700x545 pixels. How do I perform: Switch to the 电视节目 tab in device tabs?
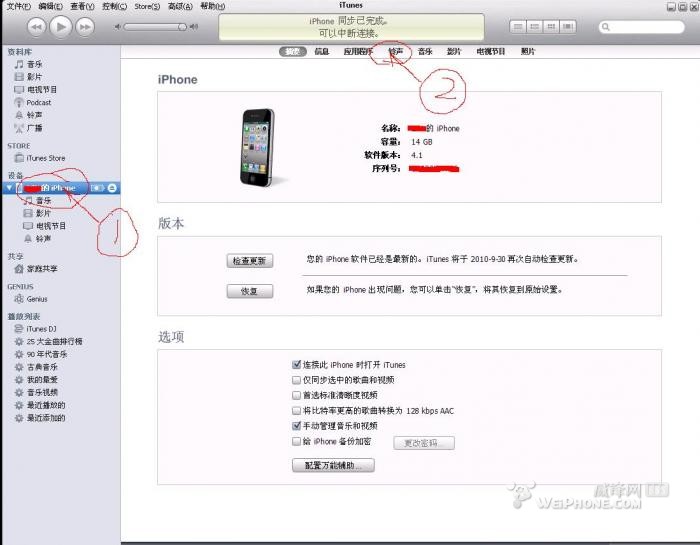491,52
